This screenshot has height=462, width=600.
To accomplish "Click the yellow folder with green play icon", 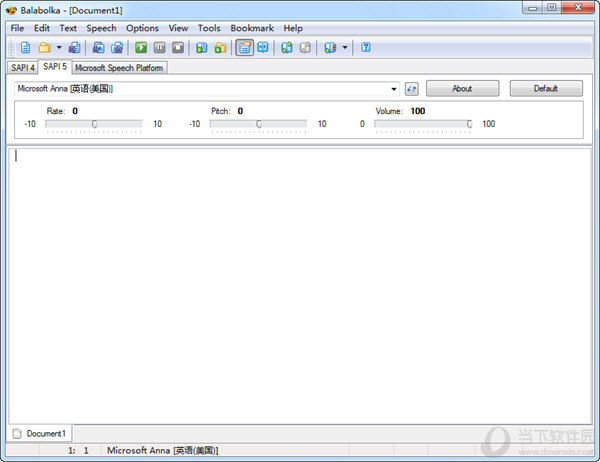I will coord(220,48).
